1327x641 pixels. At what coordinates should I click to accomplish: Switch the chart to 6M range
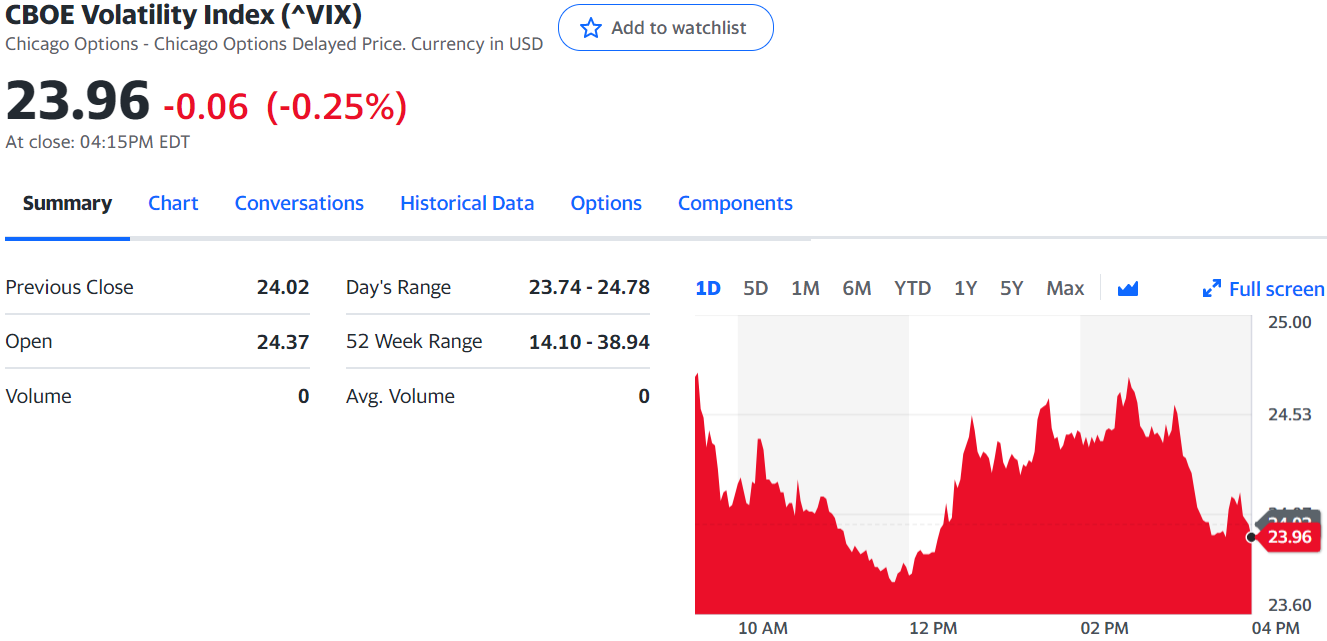coord(857,288)
